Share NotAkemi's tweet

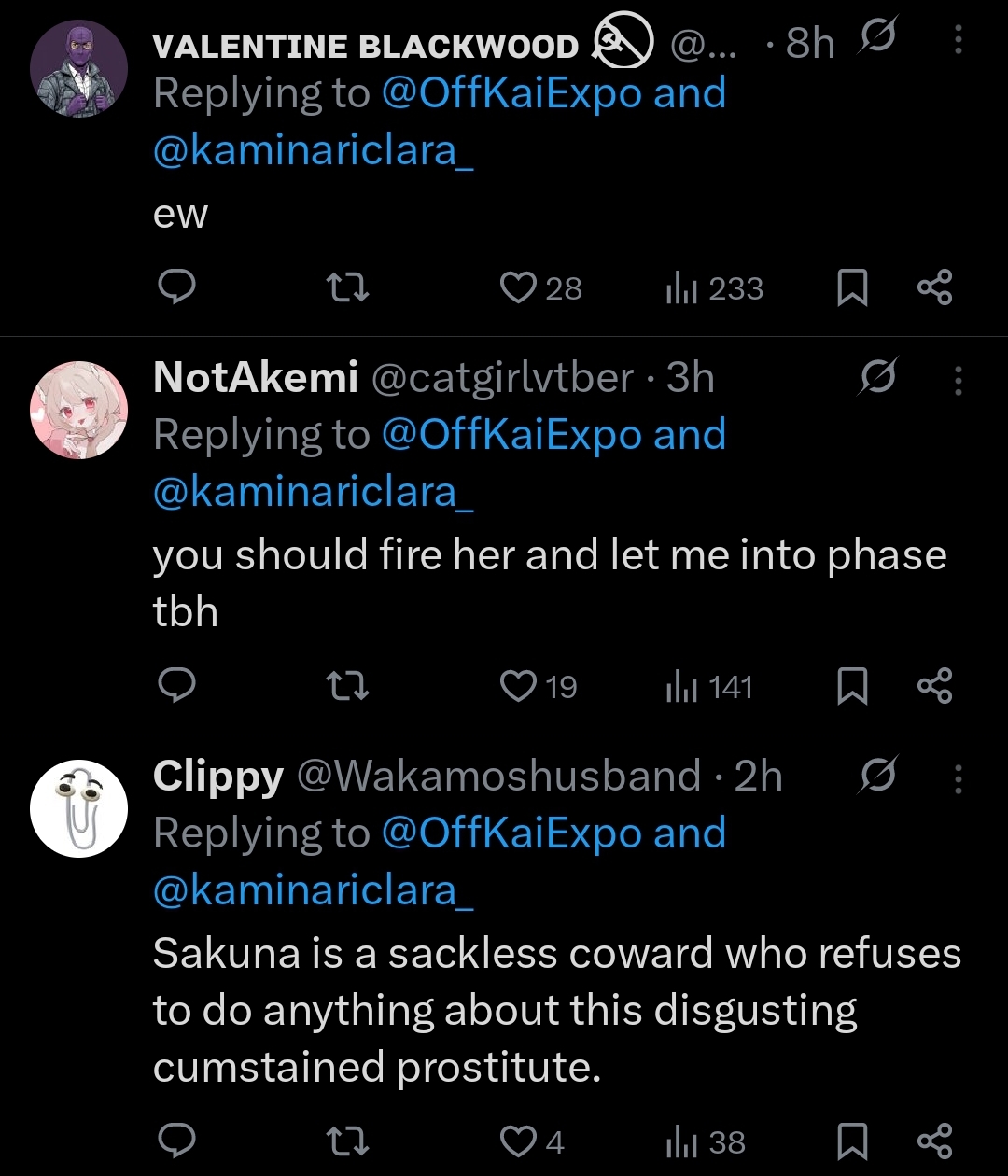click(934, 688)
